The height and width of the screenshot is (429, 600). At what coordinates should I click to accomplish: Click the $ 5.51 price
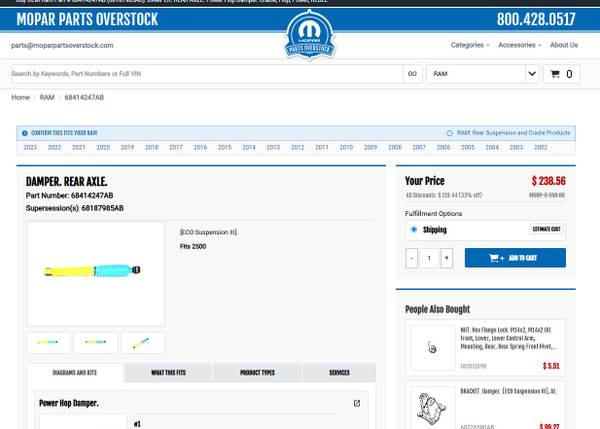[x=551, y=366]
